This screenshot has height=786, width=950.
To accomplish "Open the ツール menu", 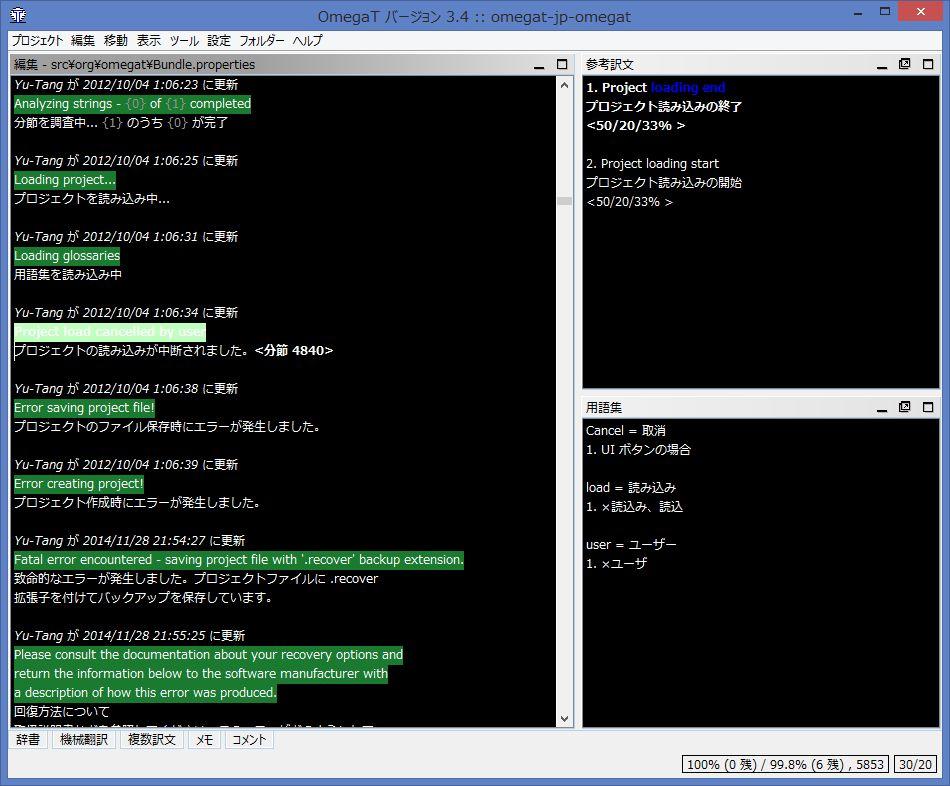I will [184, 41].
